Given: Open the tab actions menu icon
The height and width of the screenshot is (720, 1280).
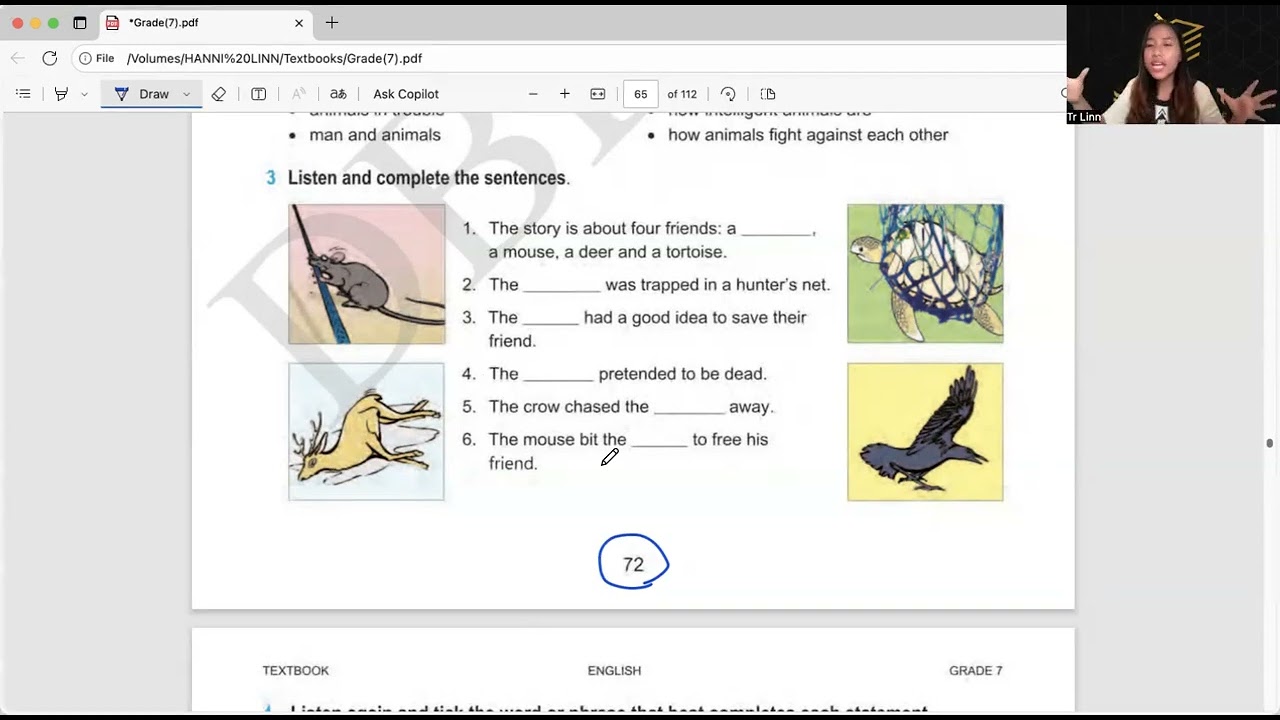Looking at the screenshot, I should click(x=80, y=23).
